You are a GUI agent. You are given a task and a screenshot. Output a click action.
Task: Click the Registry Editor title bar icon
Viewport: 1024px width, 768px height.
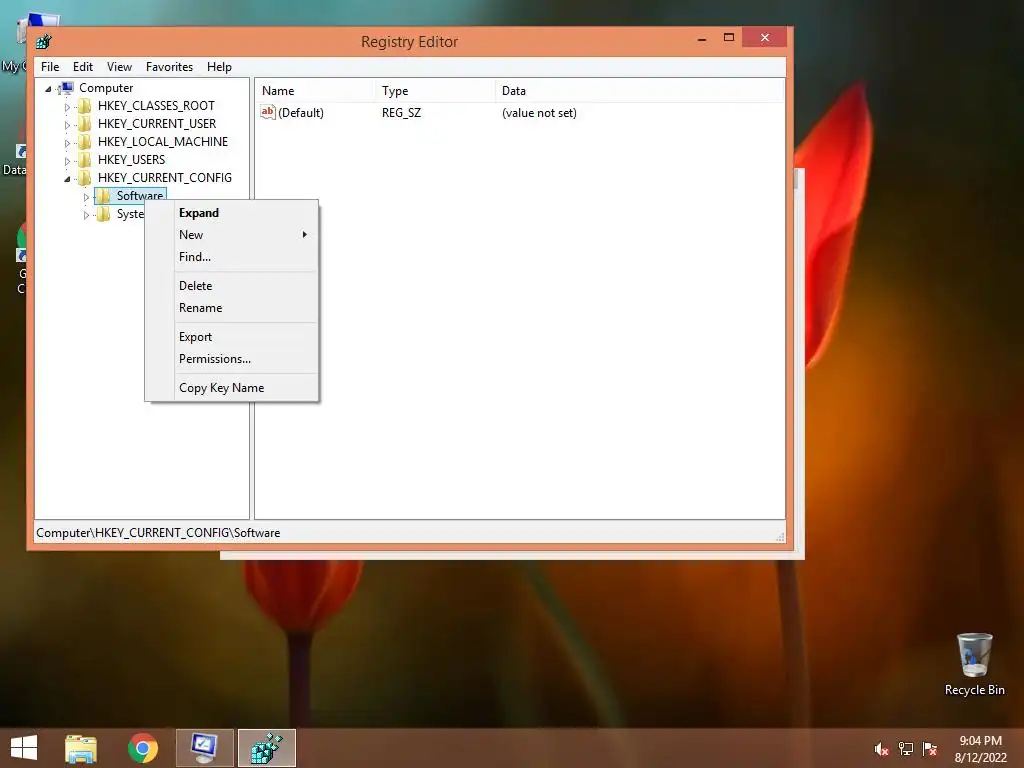click(x=44, y=42)
